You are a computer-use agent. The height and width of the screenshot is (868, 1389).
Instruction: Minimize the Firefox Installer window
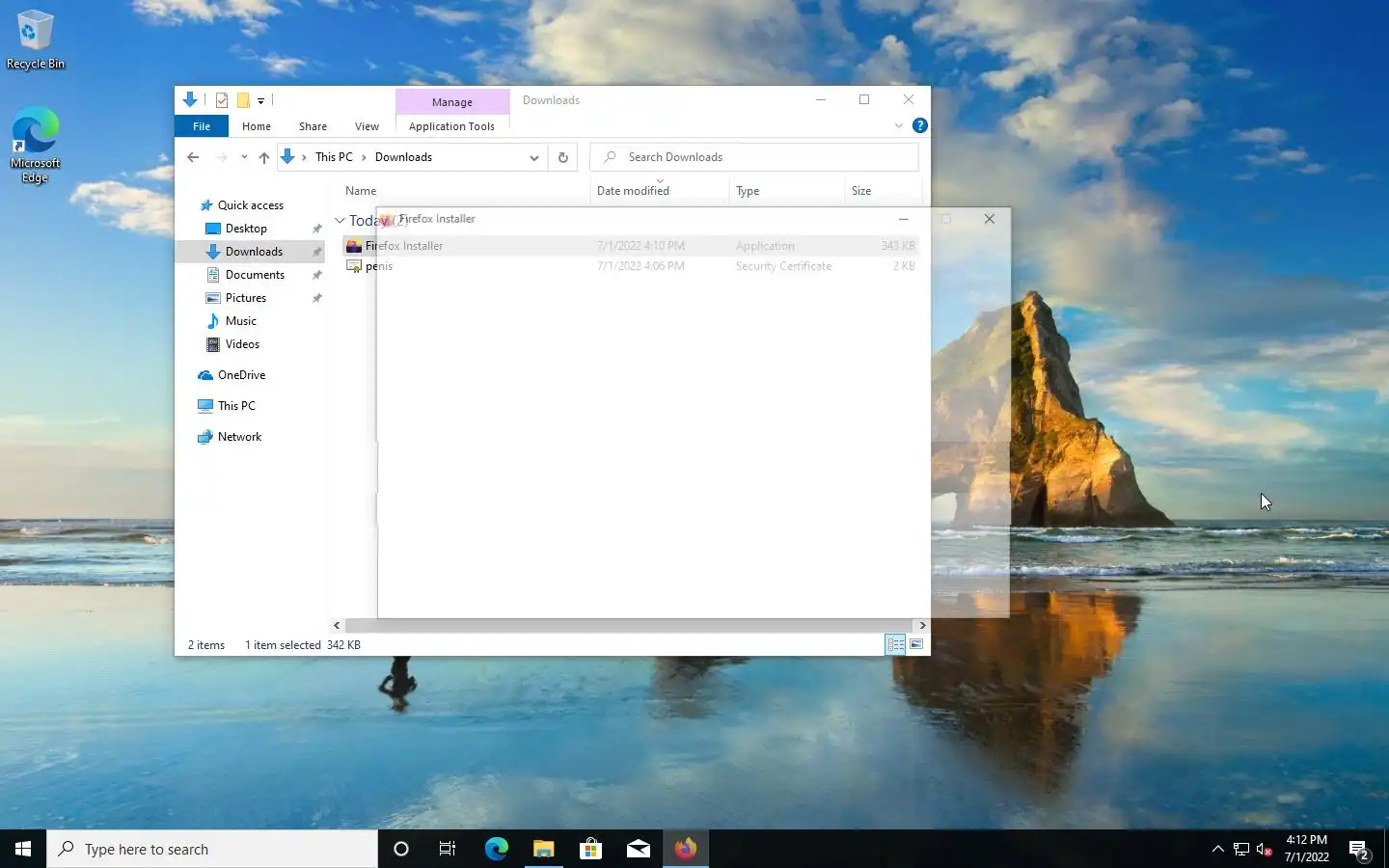coord(904,219)
